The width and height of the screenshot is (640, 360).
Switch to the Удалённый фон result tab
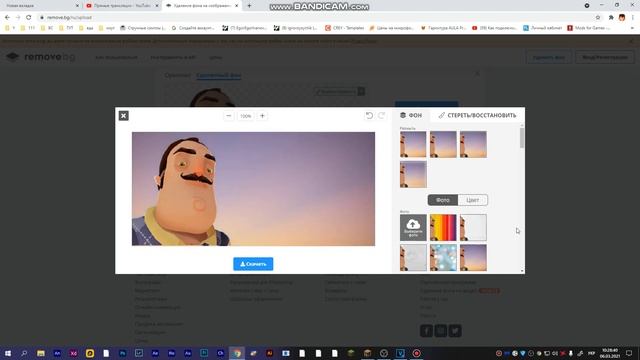pos(219,76)
